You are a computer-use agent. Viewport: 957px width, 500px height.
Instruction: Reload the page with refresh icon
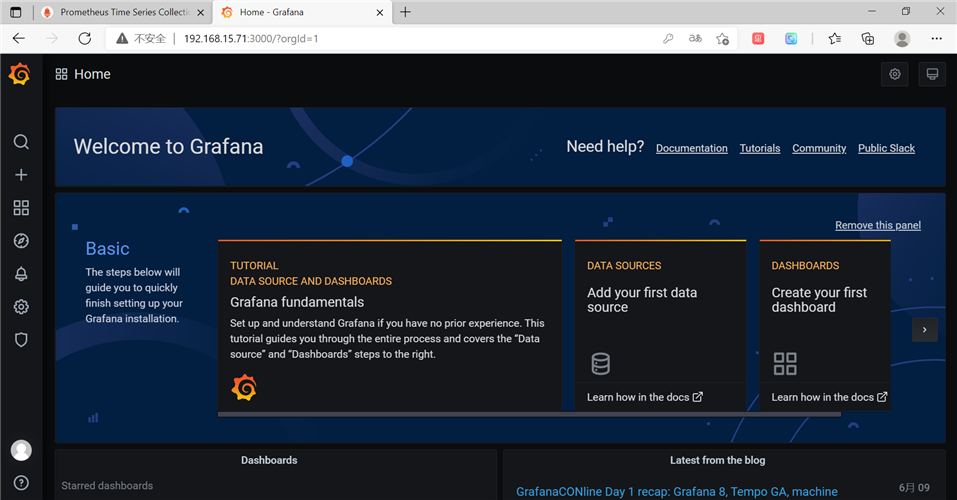(85, 38)
